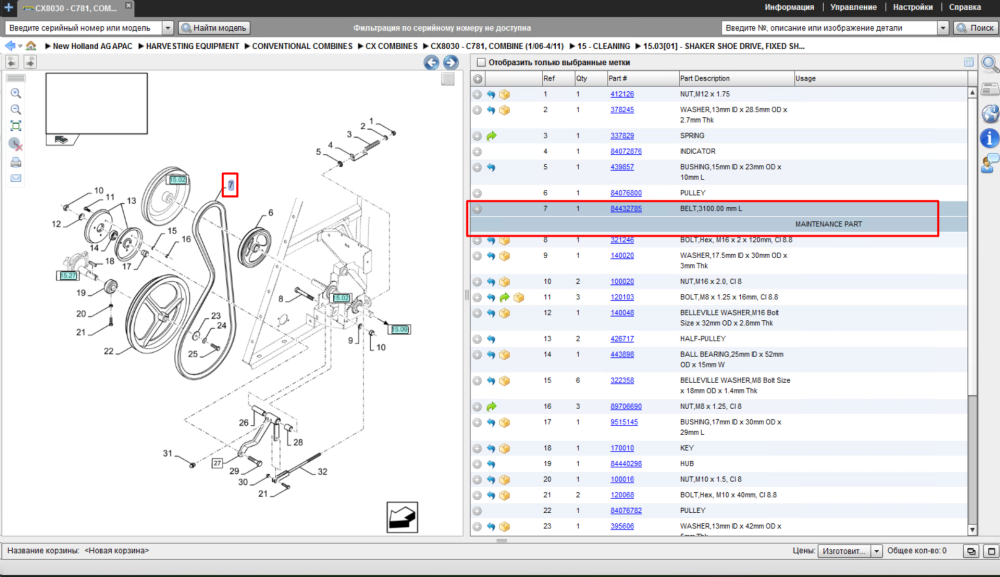Click 'Поиск' search button
This screenshot has width=1000, height=577.
click(975, 28)
